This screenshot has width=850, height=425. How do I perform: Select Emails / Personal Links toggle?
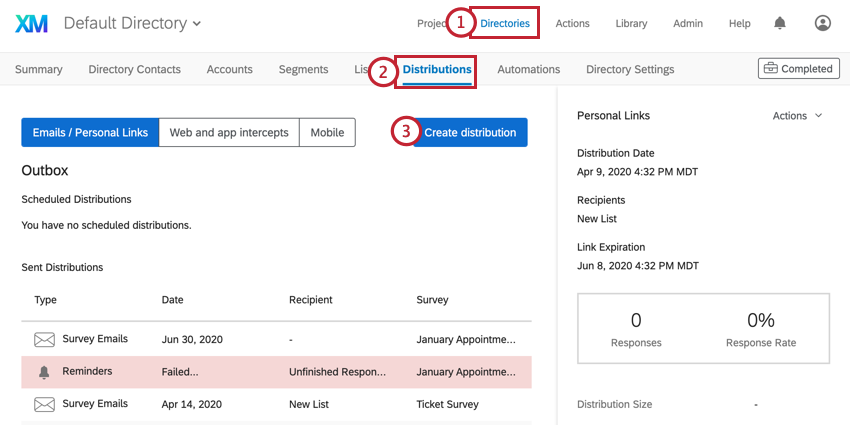pos(90,132)
